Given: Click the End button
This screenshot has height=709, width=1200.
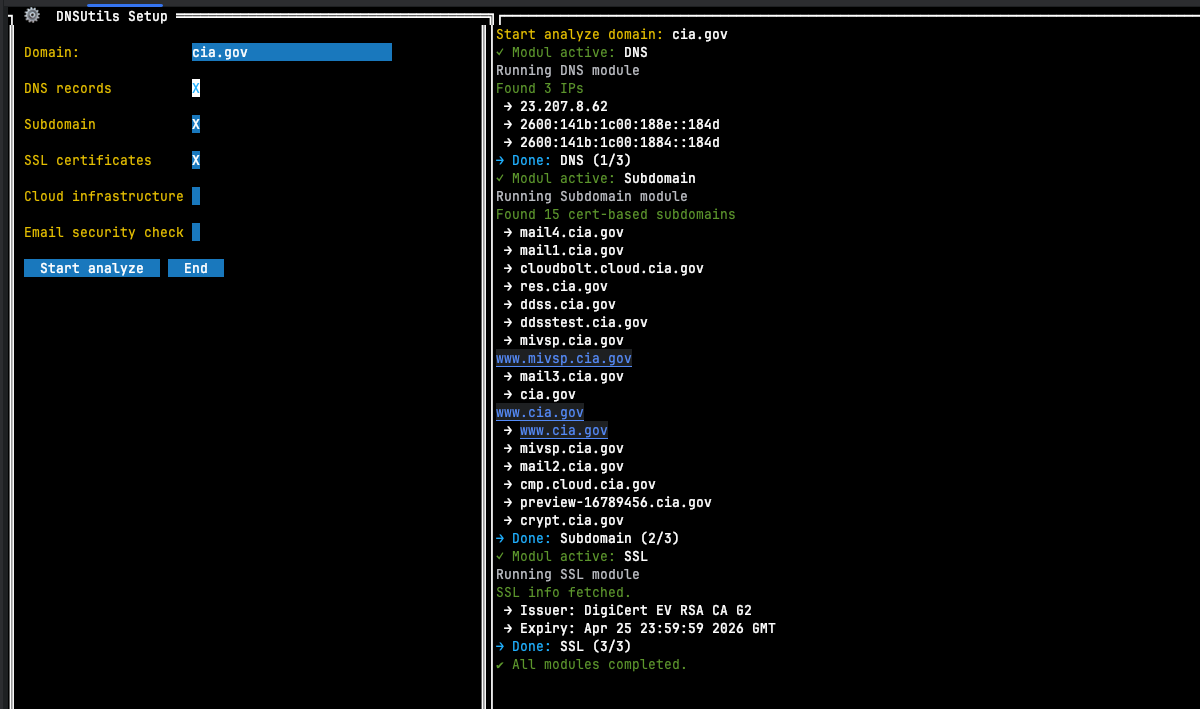Looking at the screenshot, I should 196,268.
